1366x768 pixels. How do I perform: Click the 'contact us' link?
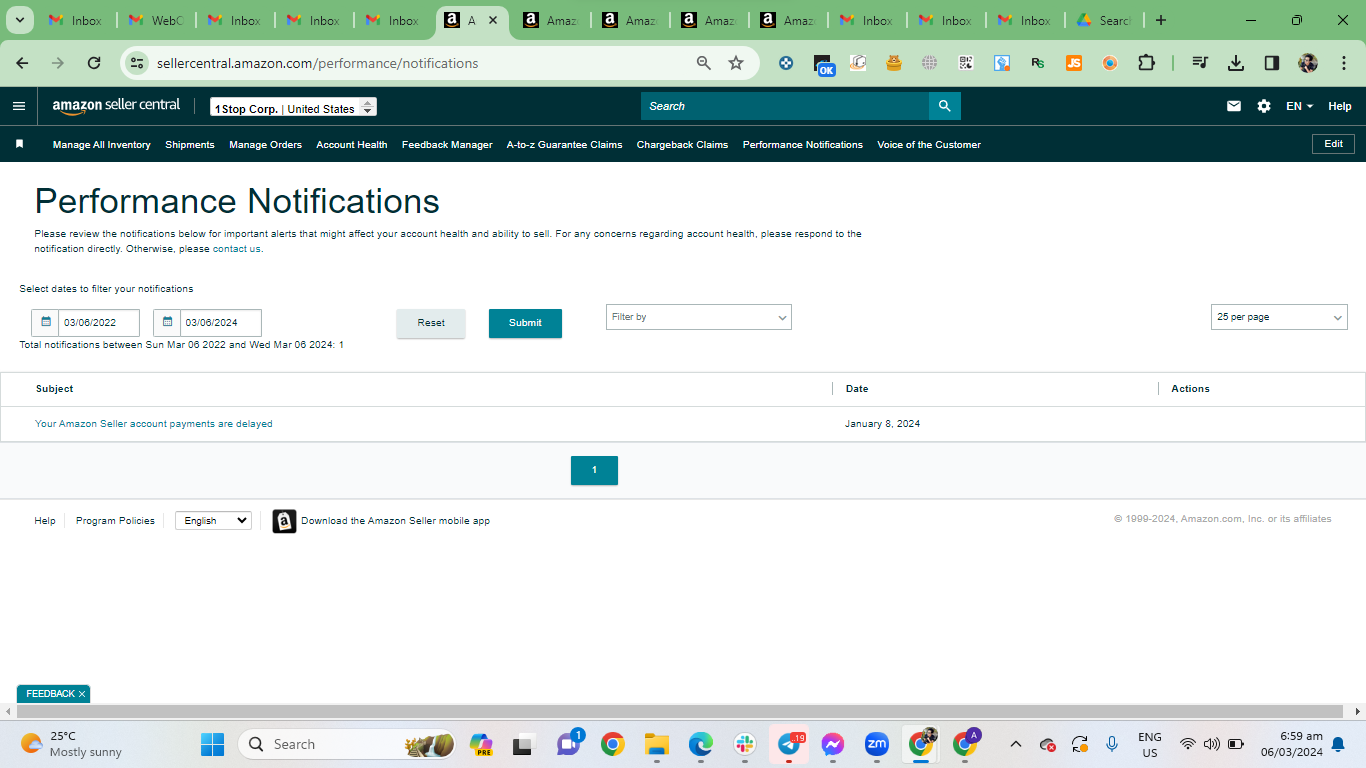point(236,249)
